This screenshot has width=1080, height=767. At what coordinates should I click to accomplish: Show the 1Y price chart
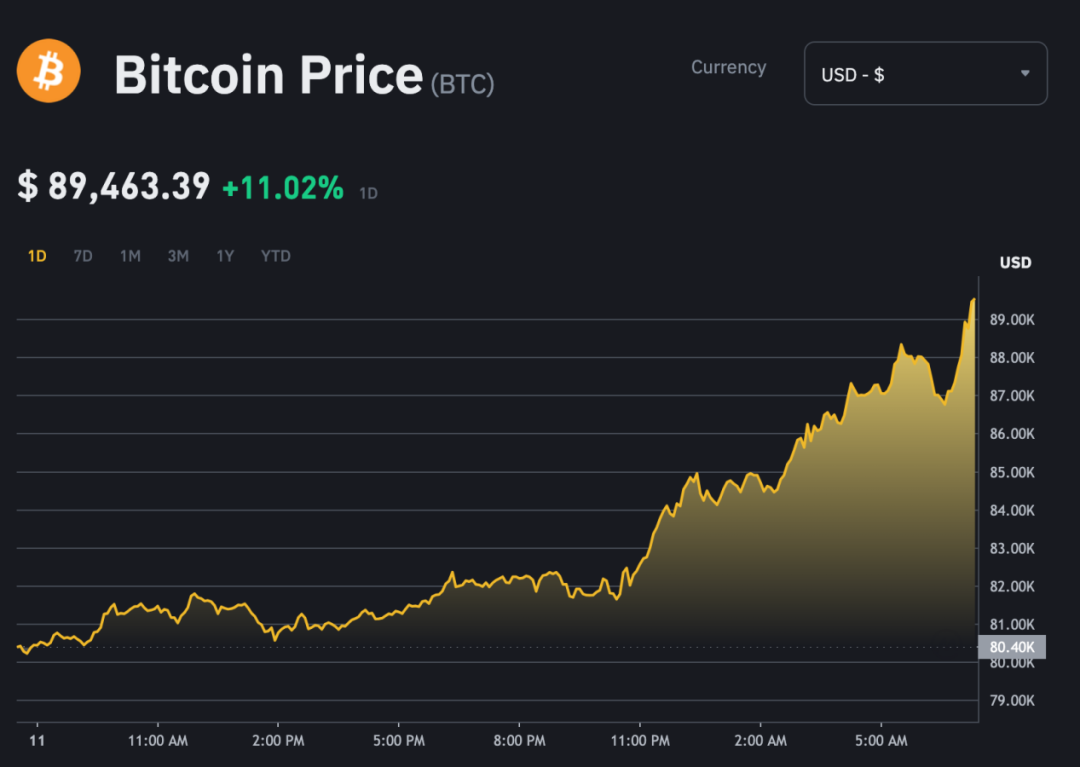click(x=225, y=256)
